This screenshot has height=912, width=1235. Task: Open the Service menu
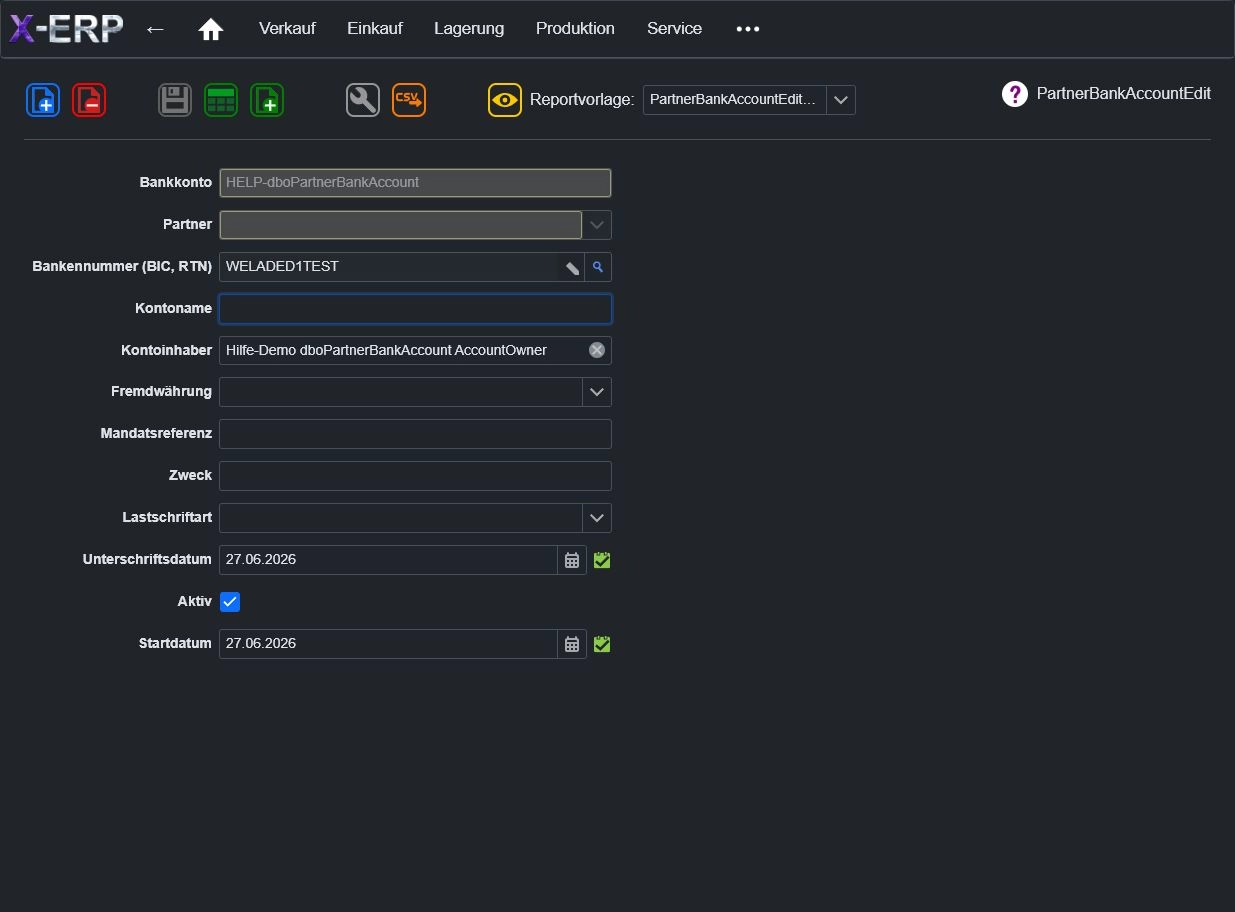pyautogui.click(x=674, y=29)
